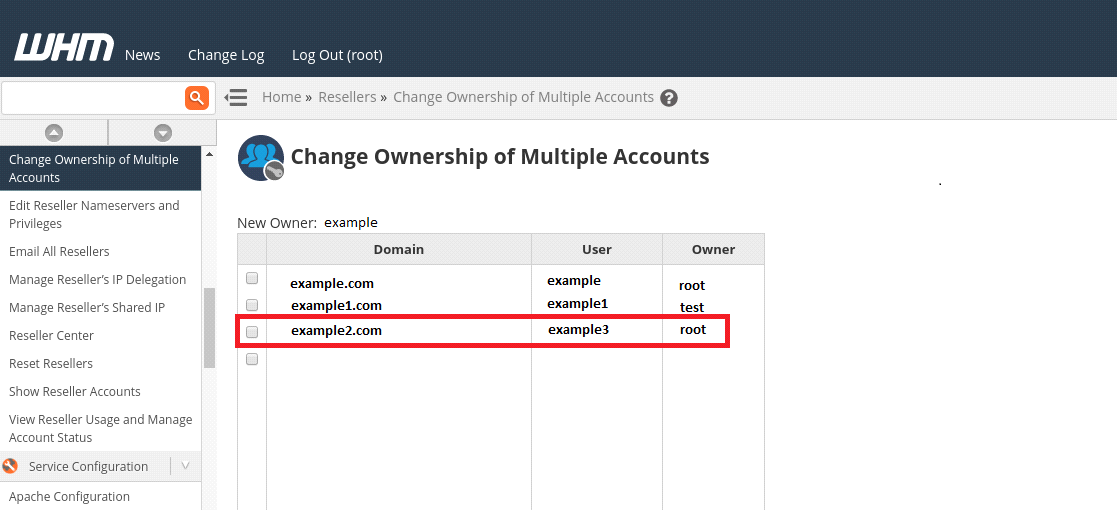Click the user cell example1
The image size is (1117, 510).
coord(578,303)
